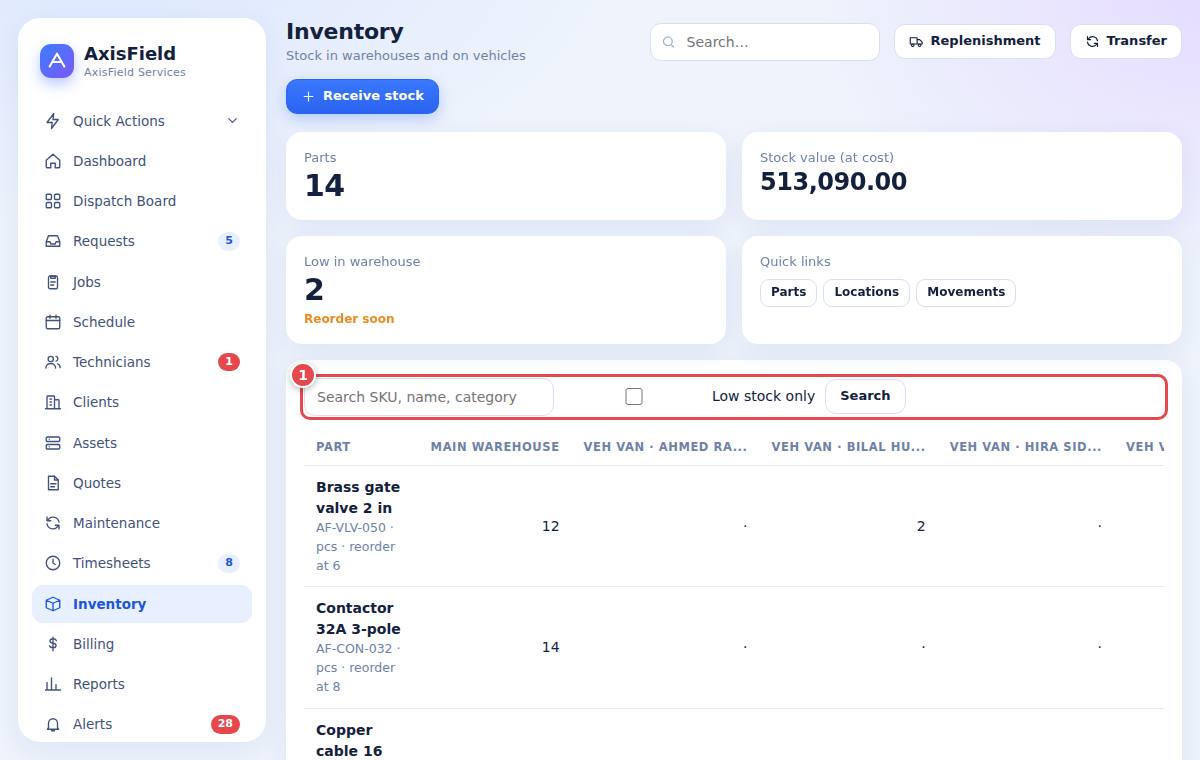Go to Assets
This screenshot has height=760, width=1200.
coord(142,443)
